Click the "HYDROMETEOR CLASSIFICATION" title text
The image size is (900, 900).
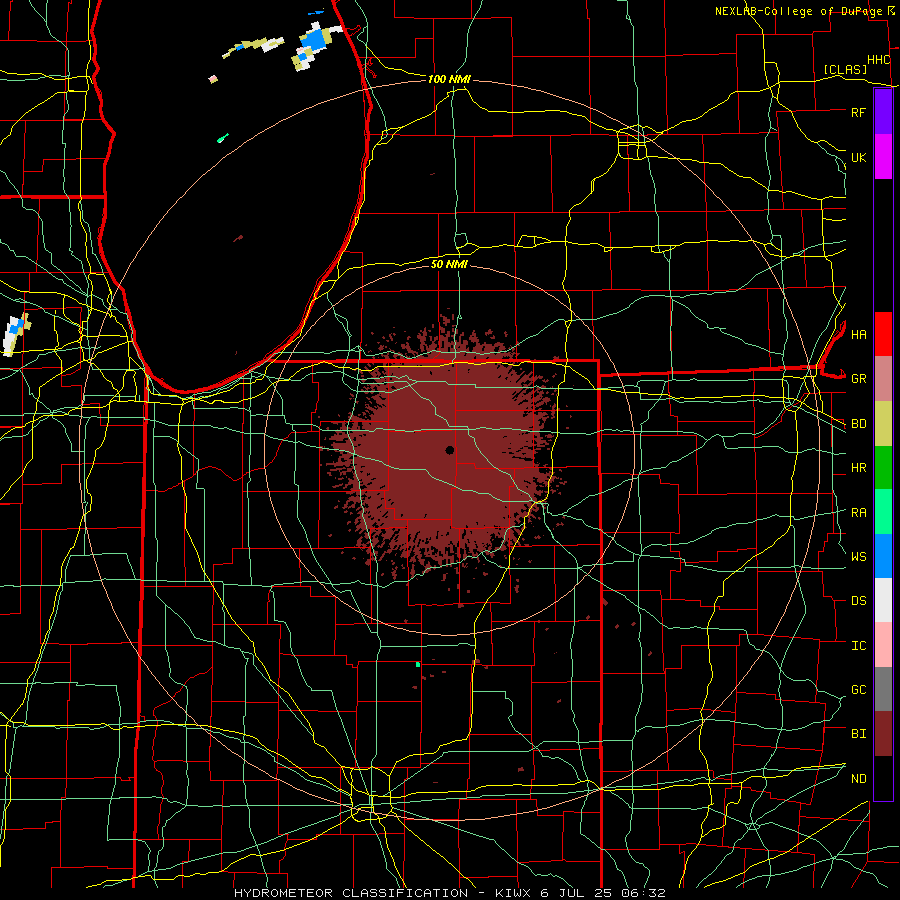coord(351,893)
